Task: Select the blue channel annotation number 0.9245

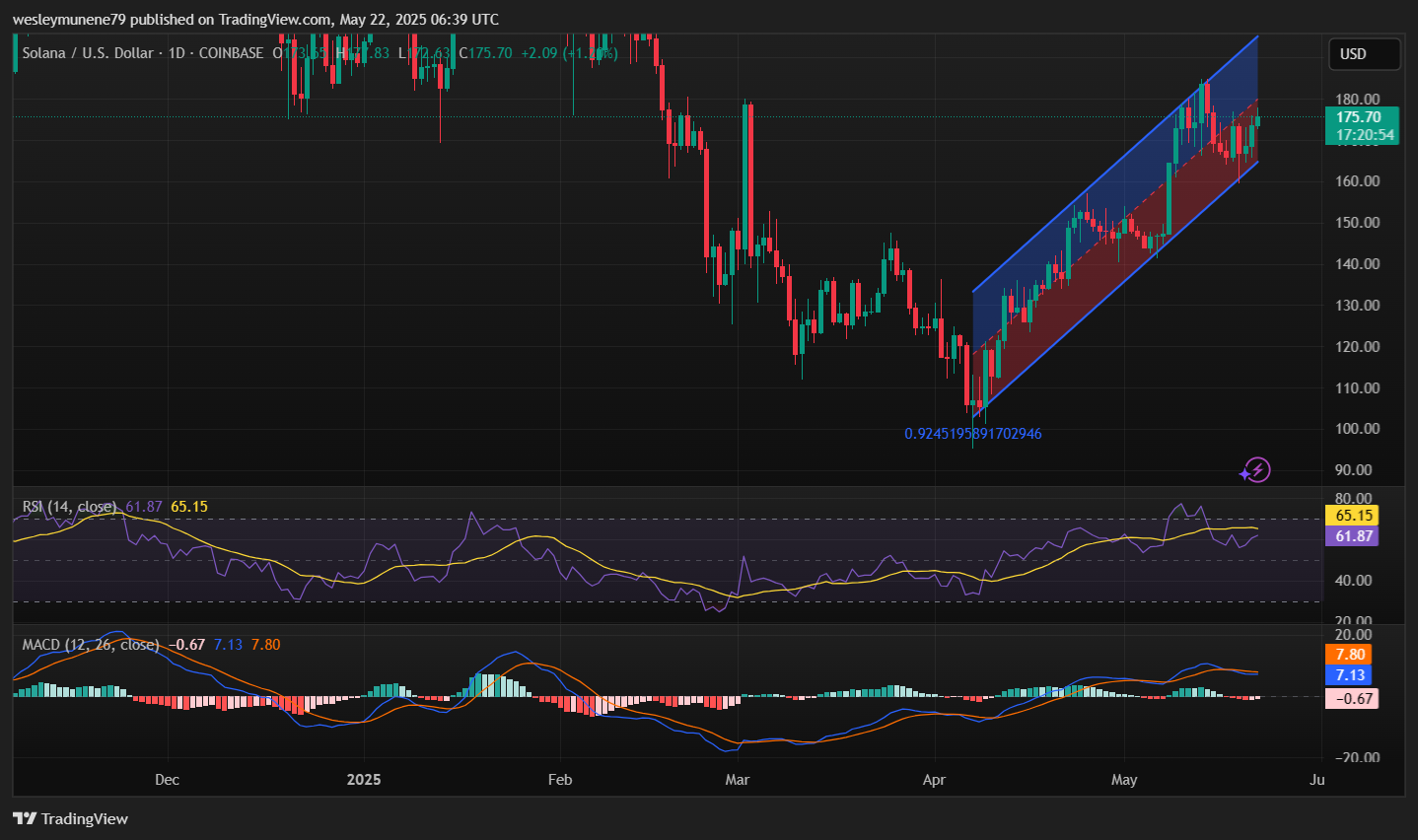Action: pos(972,434)
